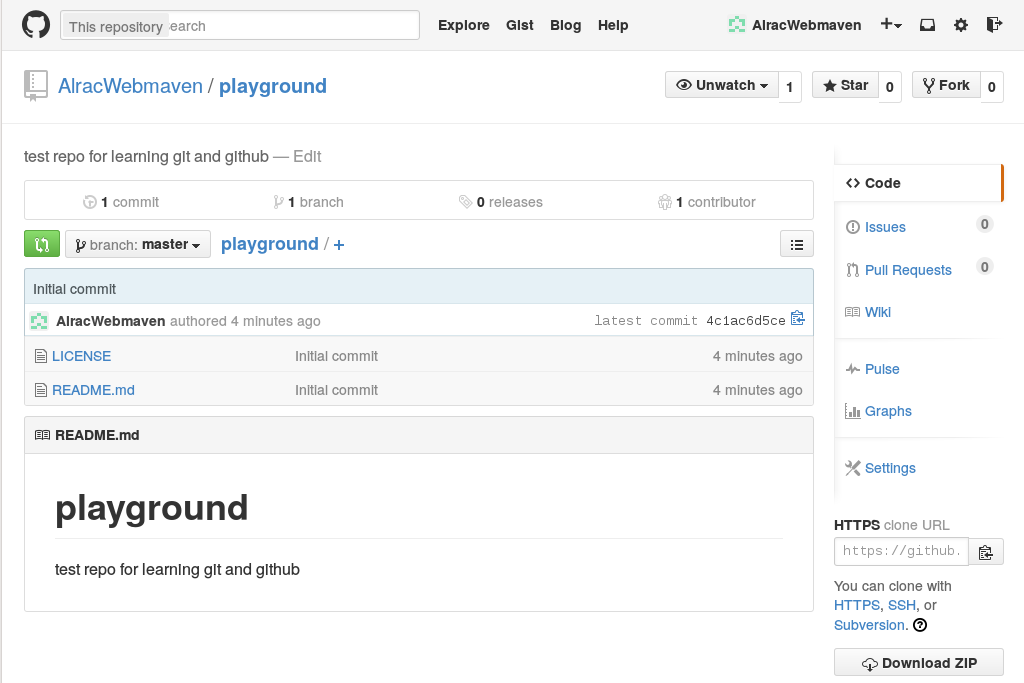Open commit hash 4c1ac6d5ce
This screenshot has width=1024, height=683.
click(x=746, y=321)
